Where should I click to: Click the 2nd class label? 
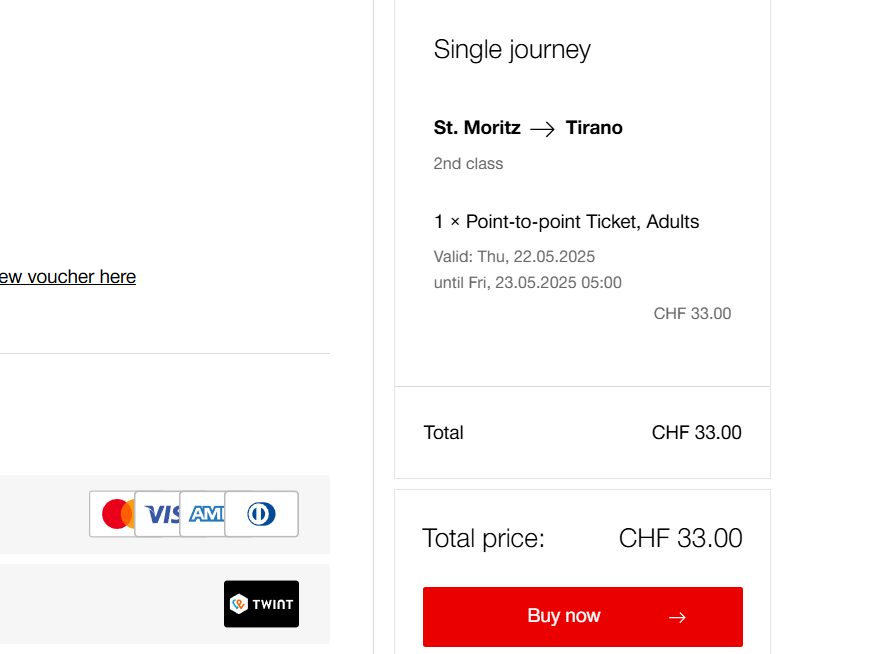tap(468, 163)
